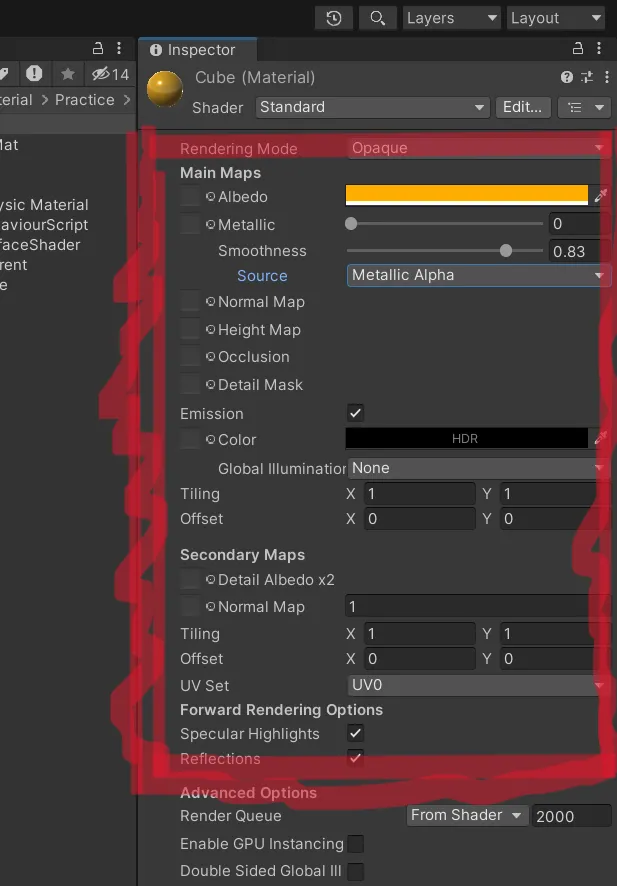Click the exclamation error filter icon
The width and height of the screenshot is (617, 886).
coord(34,73)
